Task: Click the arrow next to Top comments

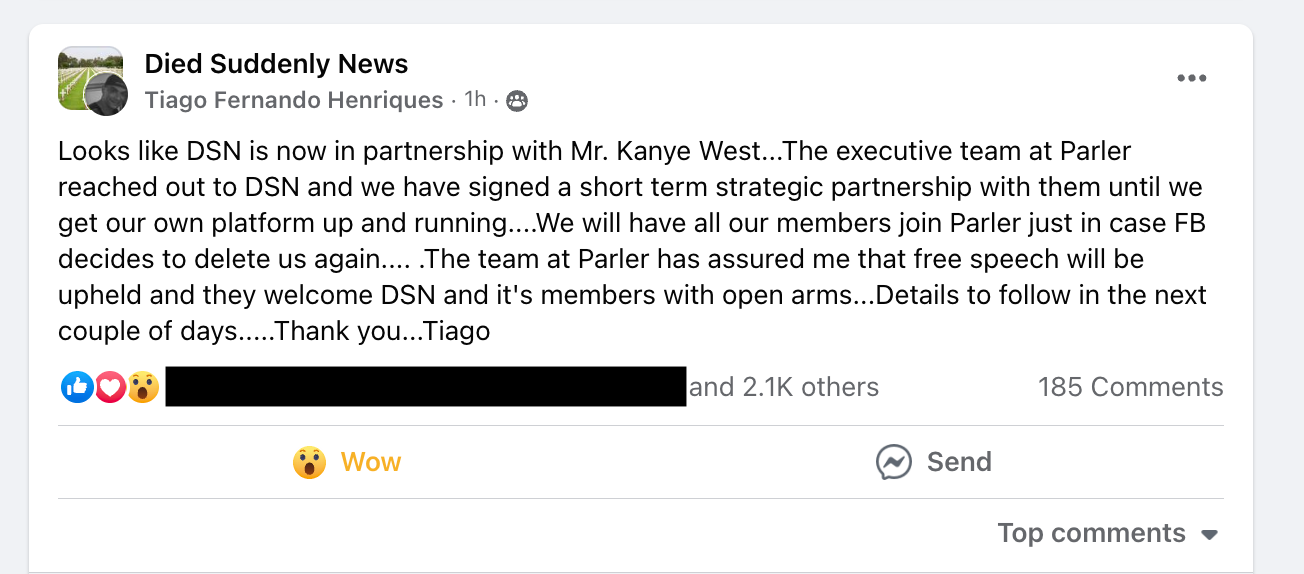Action: (1209, 535)
